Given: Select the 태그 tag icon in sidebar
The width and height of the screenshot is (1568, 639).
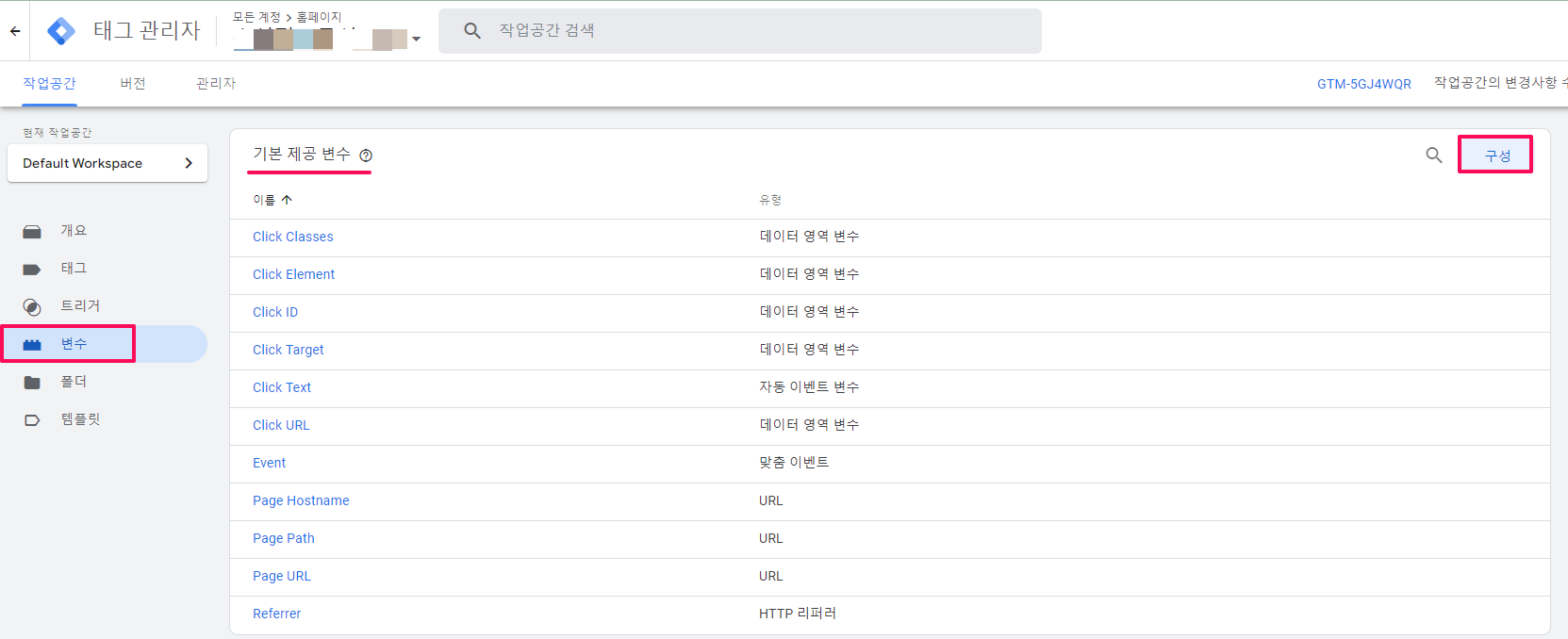Looking at the screenshot, I should [x=32, y=270].
